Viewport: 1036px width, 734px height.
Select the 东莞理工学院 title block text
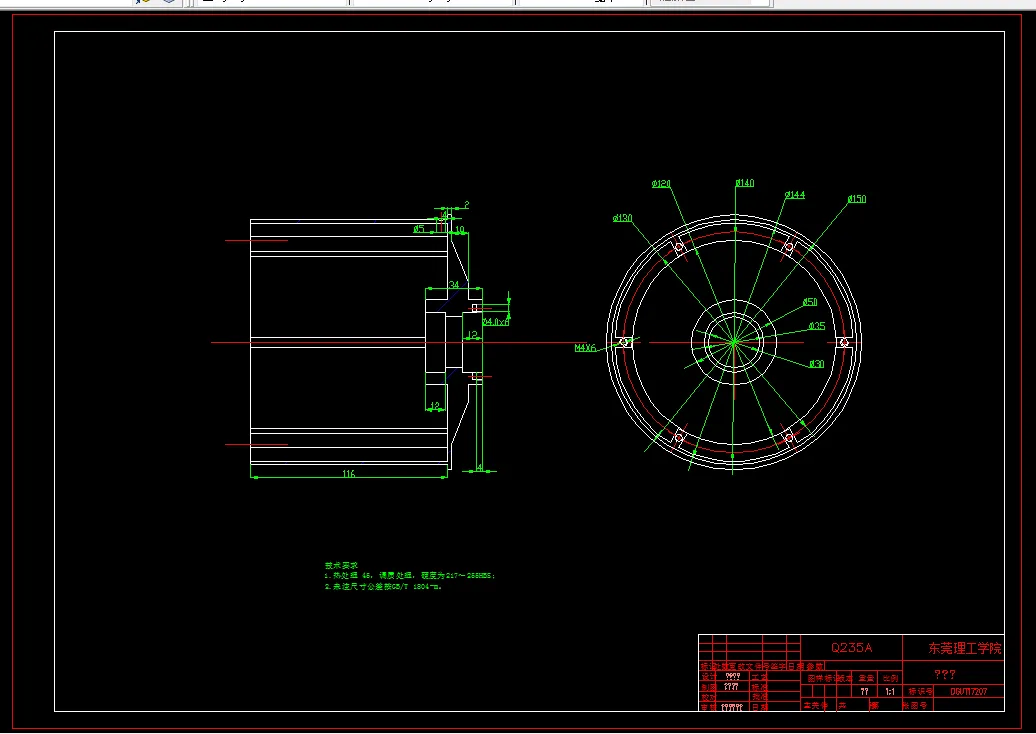(x=964, y=648)
